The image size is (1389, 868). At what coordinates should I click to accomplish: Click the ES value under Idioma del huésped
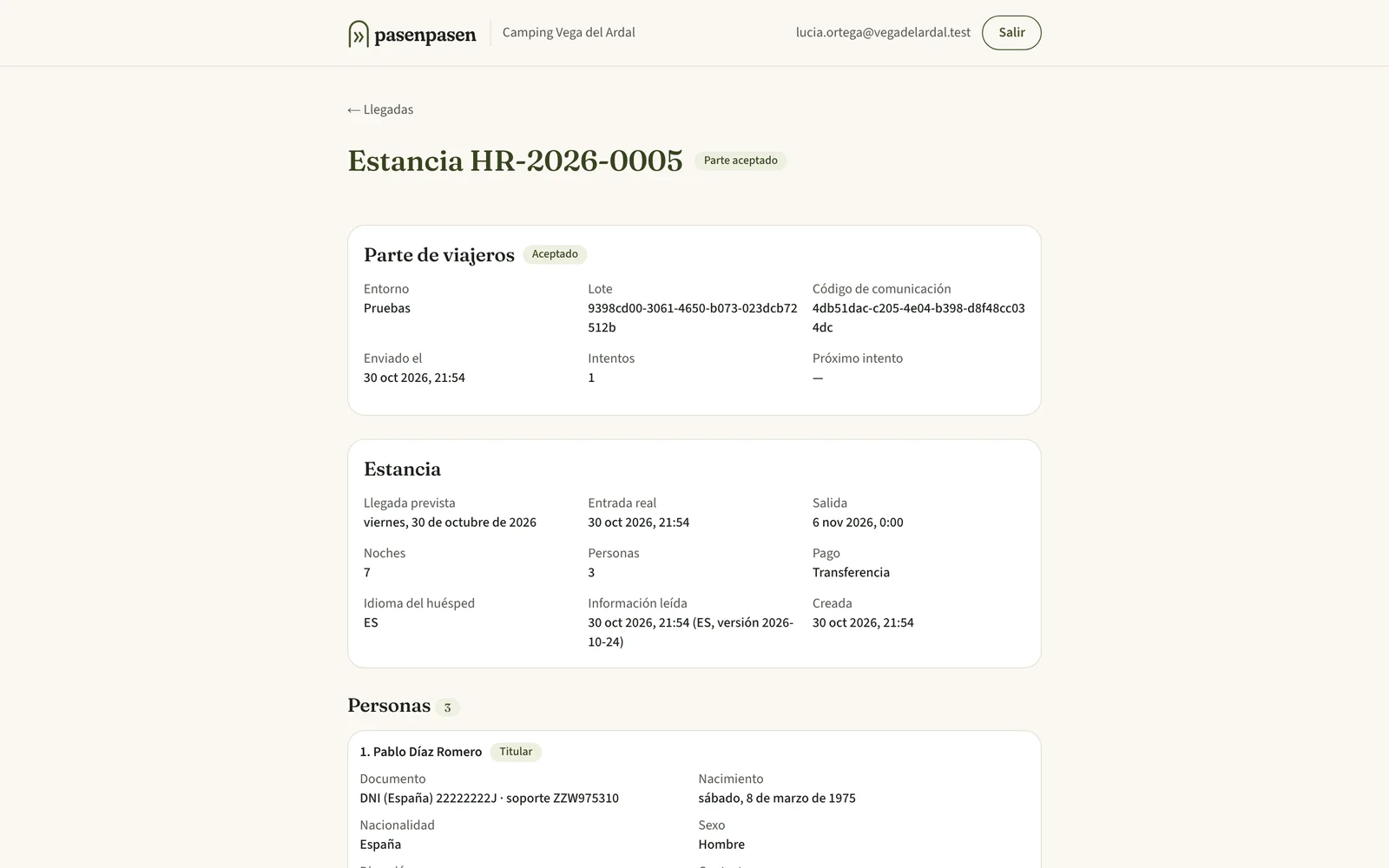371,623
